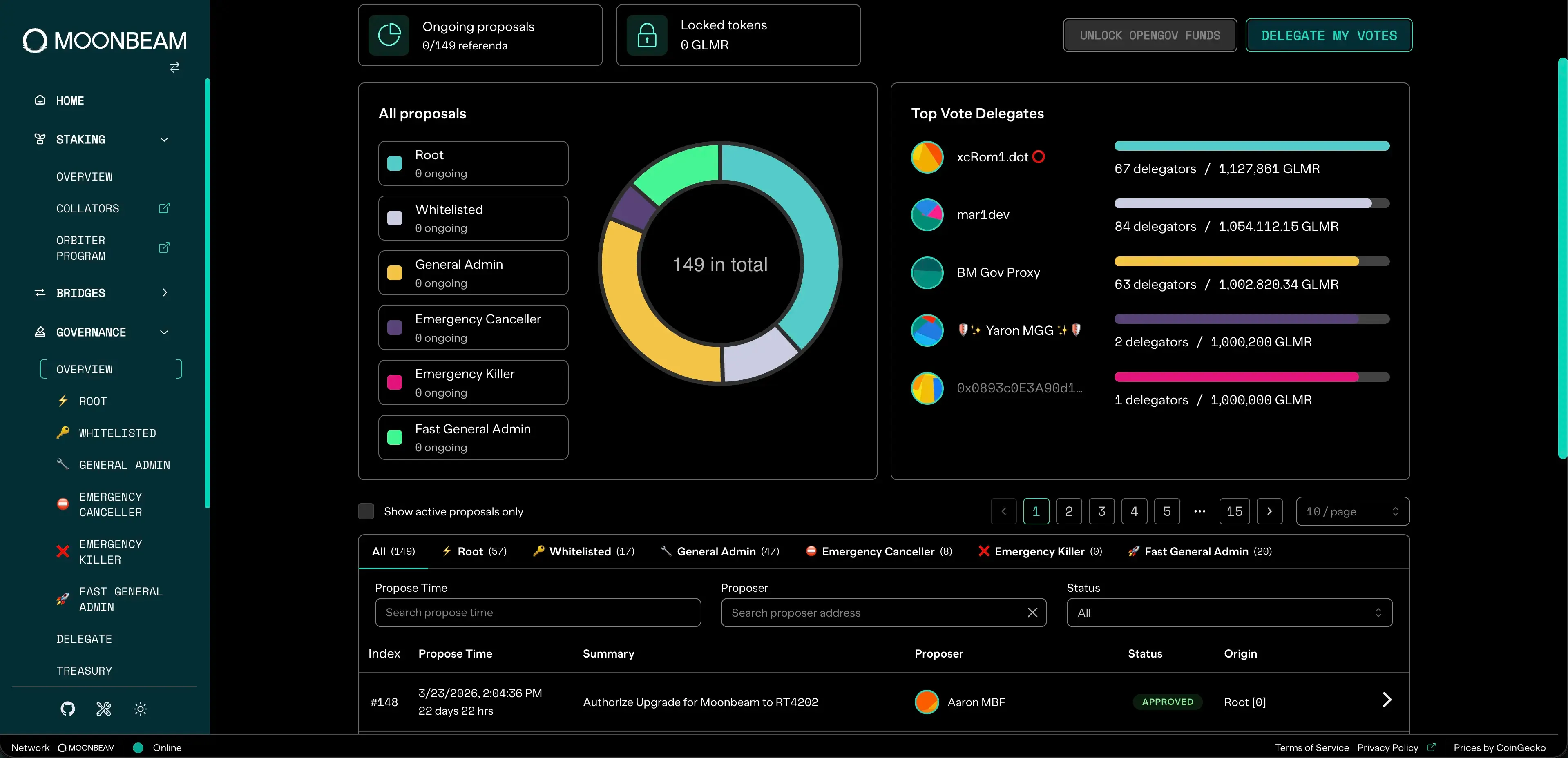Click the Fast General Admin rocket icon in sidebar
The height and width of the screenshot is (758, 1568).
(63, 599)
